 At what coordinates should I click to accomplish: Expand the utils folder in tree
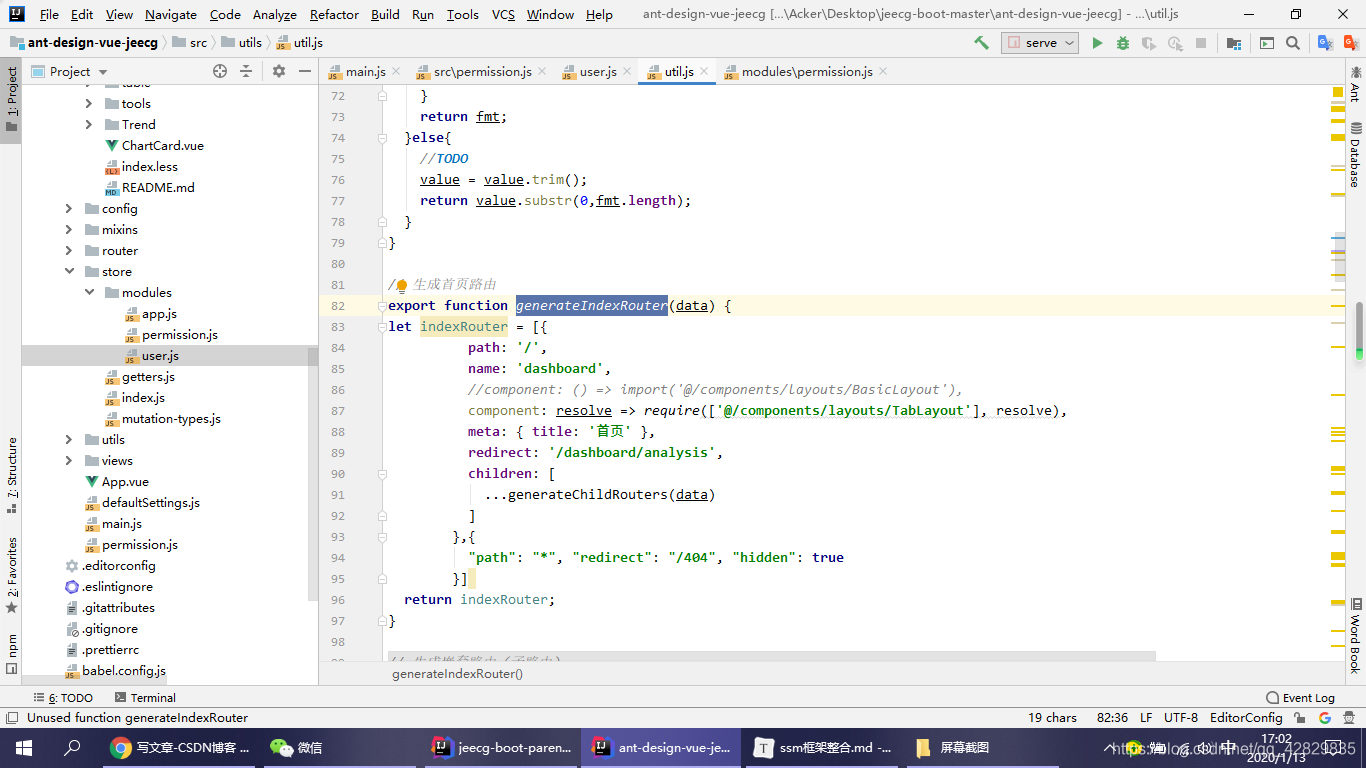pyautogui.click(x=69, y=439)
